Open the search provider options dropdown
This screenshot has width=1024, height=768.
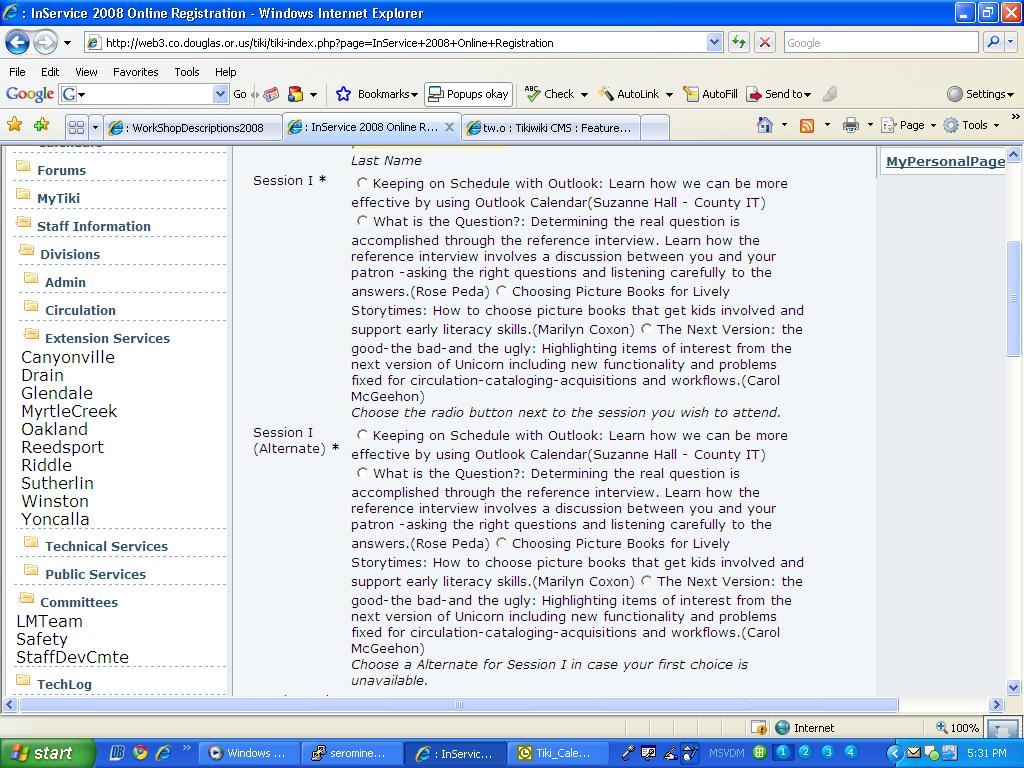(1010, 42)
